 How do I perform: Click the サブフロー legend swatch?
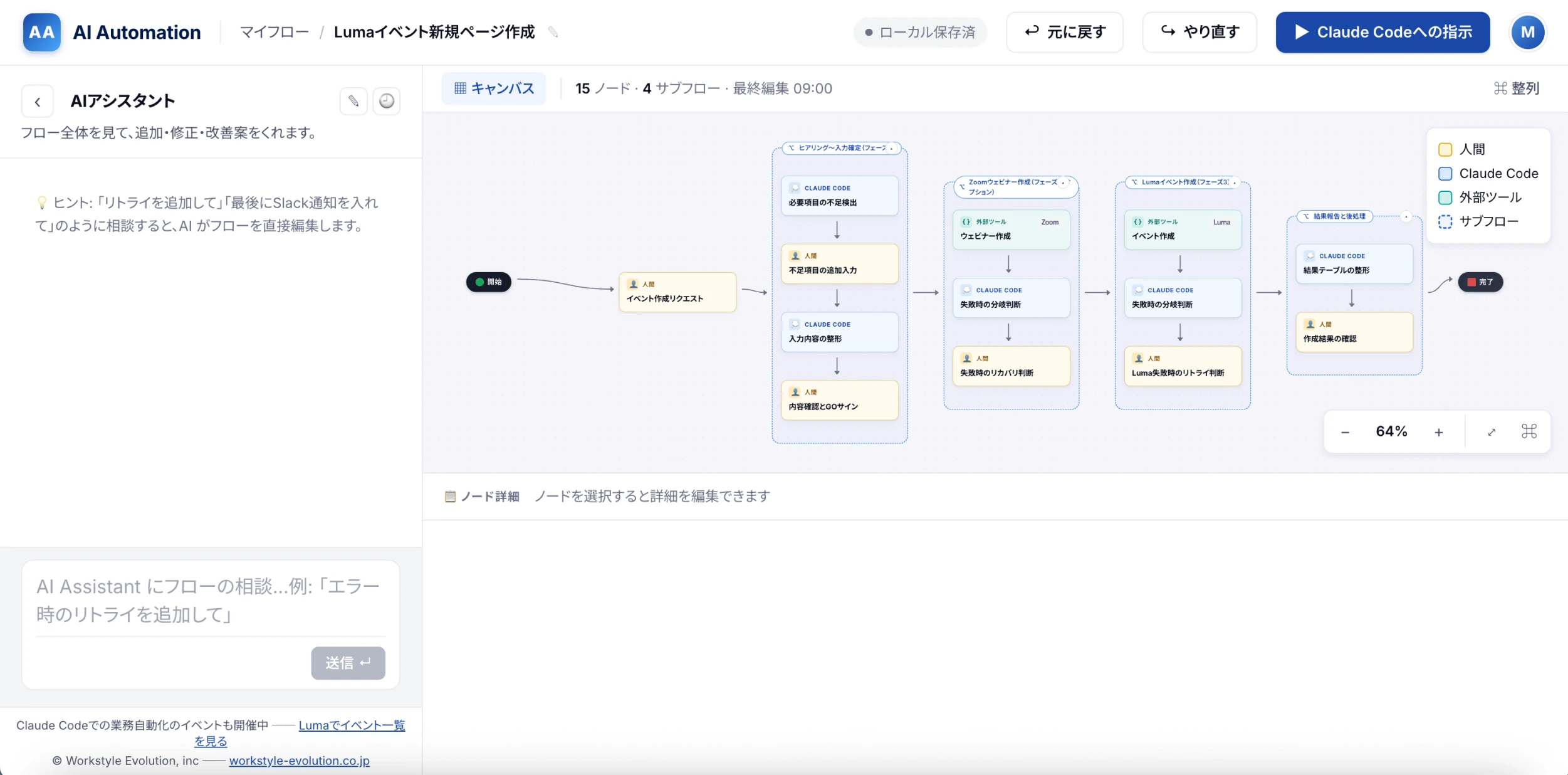[x=1445, y=222]
